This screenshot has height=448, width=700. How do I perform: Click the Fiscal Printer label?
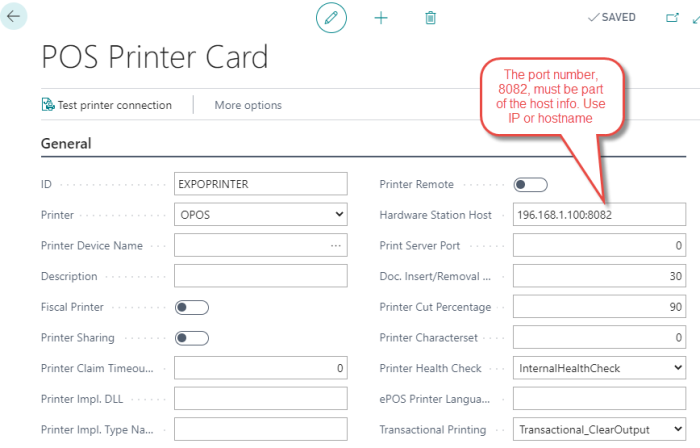tap(72, 307)
